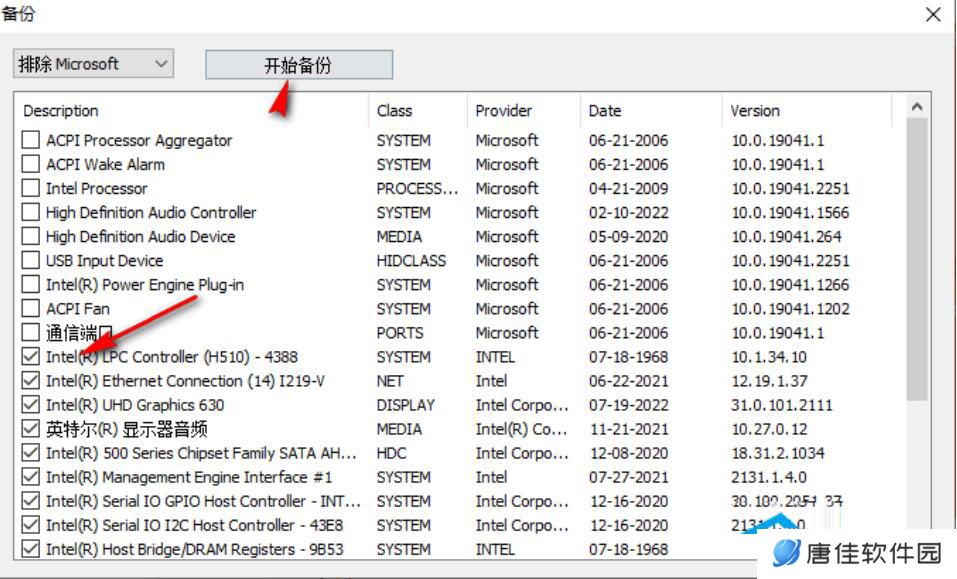This screenshot has width=957, height=579.
Task: Click version 12.19.1.37 cell
Action: tap(769, 381)
